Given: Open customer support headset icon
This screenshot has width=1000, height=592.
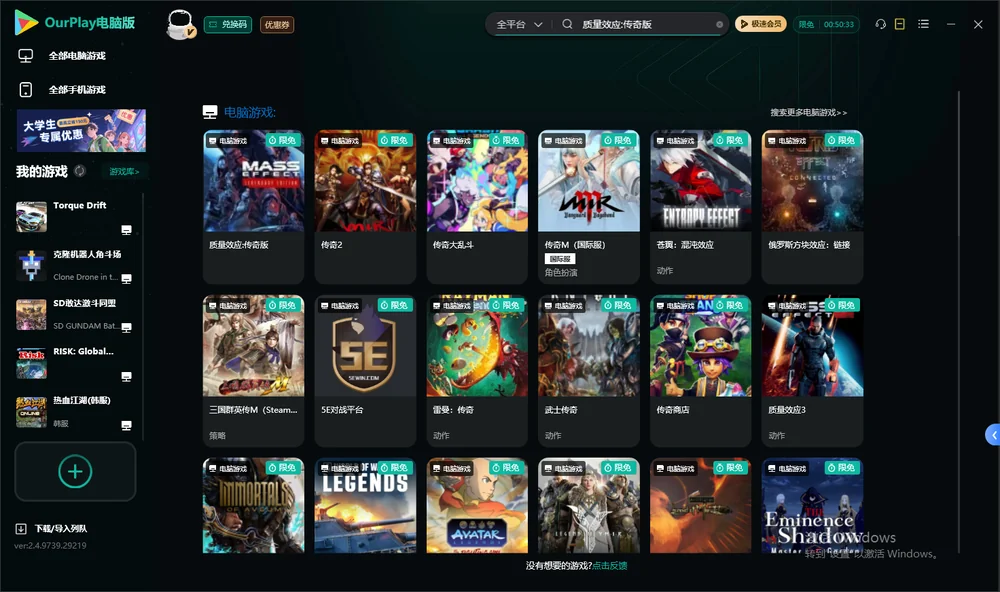Looking at the screenshot, I should click(x=881, y=24).
